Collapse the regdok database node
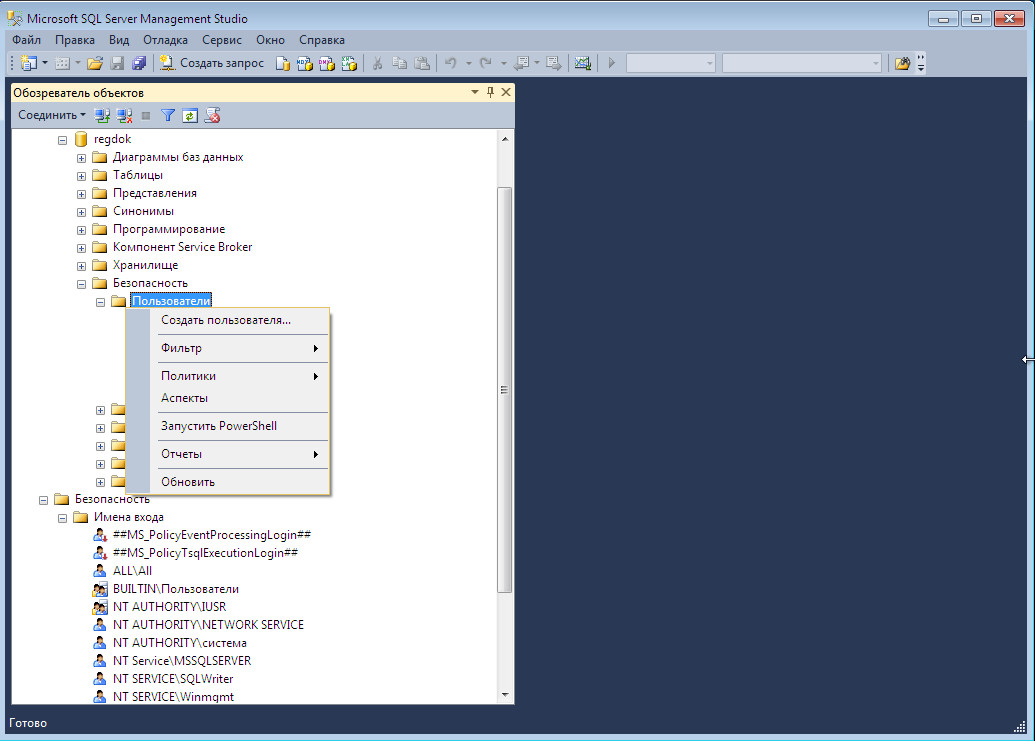This screenshot has height=741, width=1035. click(x=63, y=140)
